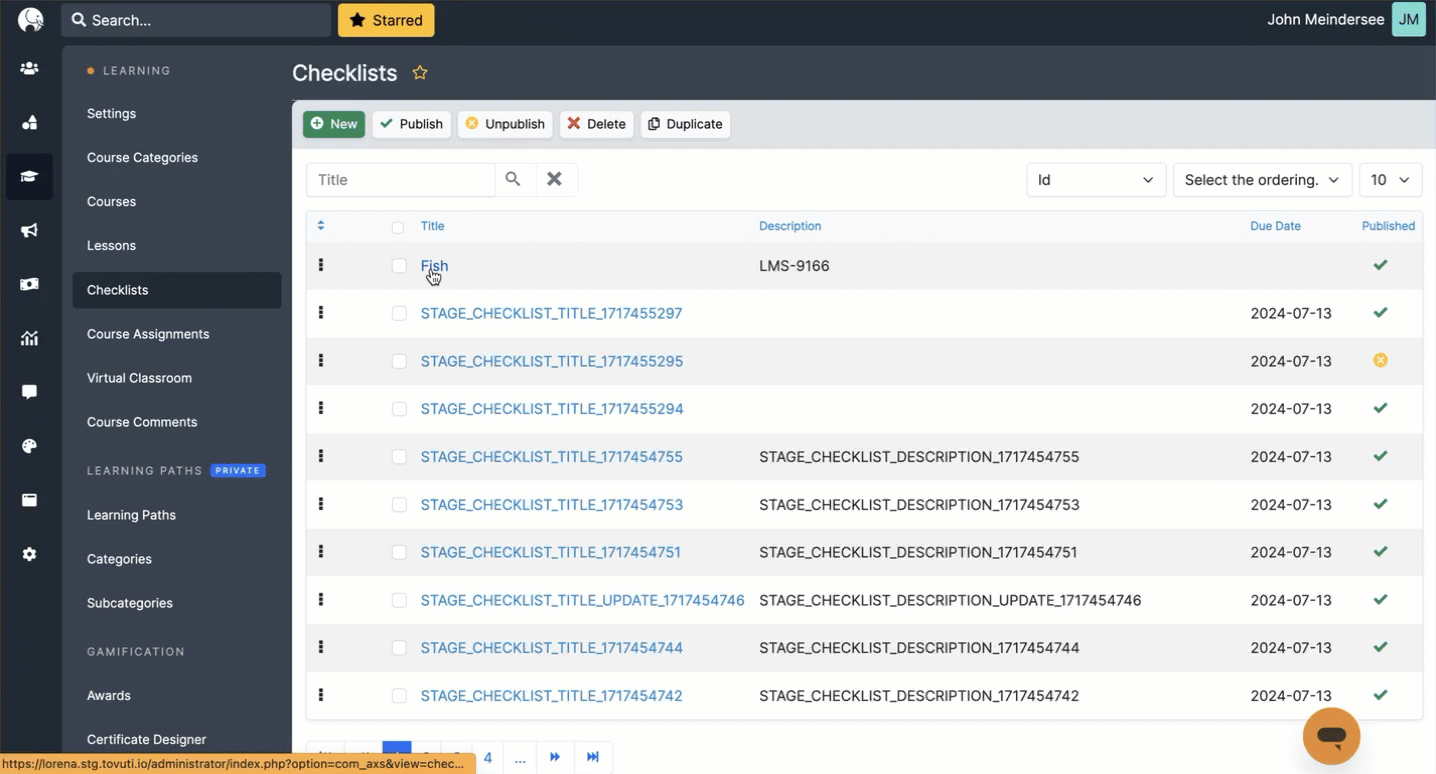1436x774 pixels.
Task: Open Learning Paths in sidebar
Action: 131,515
